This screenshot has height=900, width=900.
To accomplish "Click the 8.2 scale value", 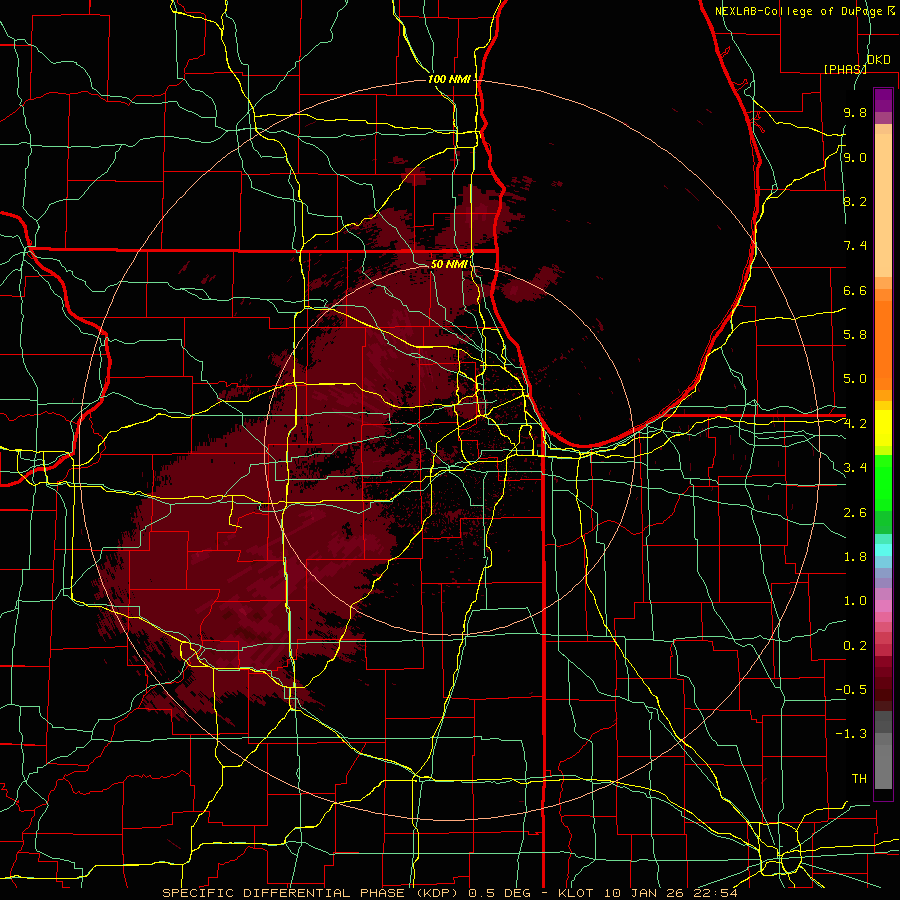I will [x=855, y=201].
